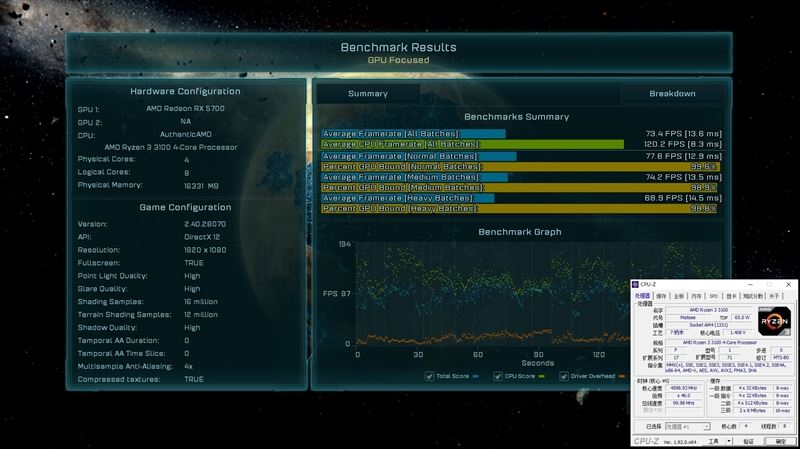Open the 主板 mainboard tab in CPU-Z
Viewport: 800px width, 449px height.
click(x=678, y=296)
